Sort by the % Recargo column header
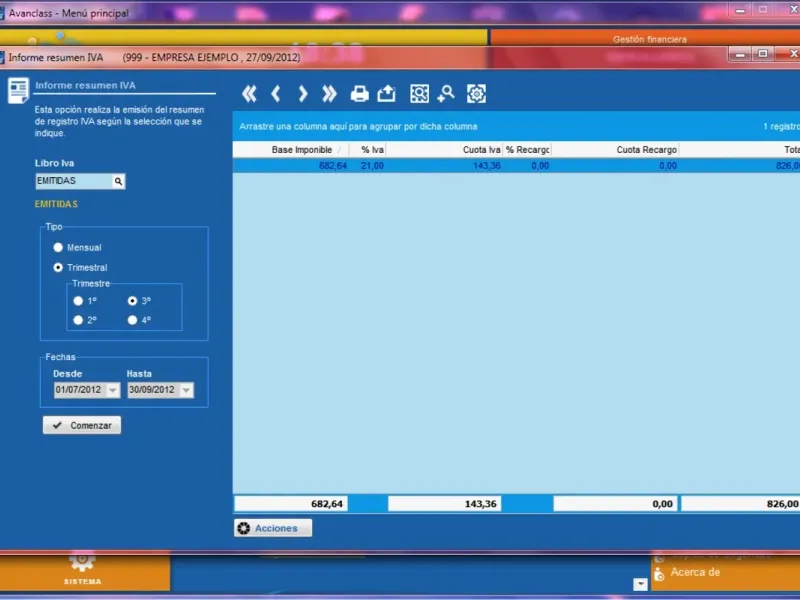The image size is (800, 600). point(527,149)
